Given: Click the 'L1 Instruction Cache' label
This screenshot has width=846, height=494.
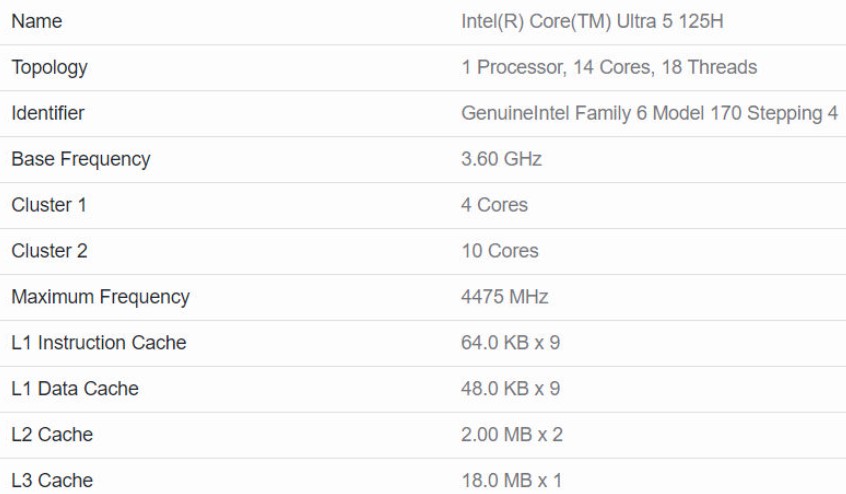Looking at the screenshot, I should coord(99,343).
